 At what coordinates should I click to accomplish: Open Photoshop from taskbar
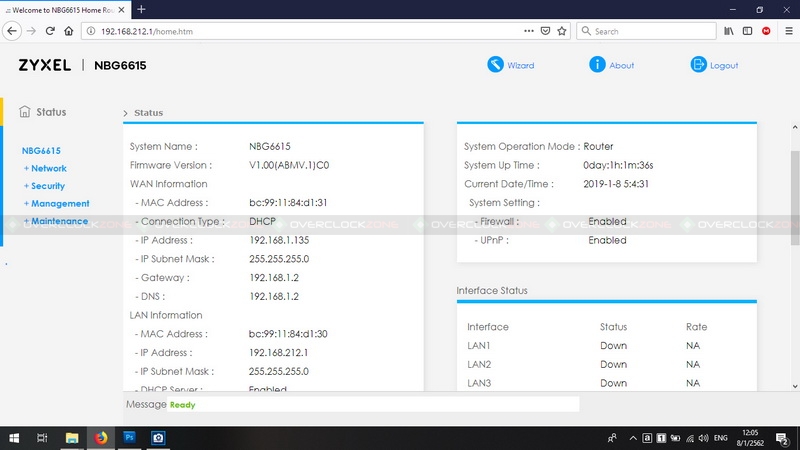coord(130,438)
